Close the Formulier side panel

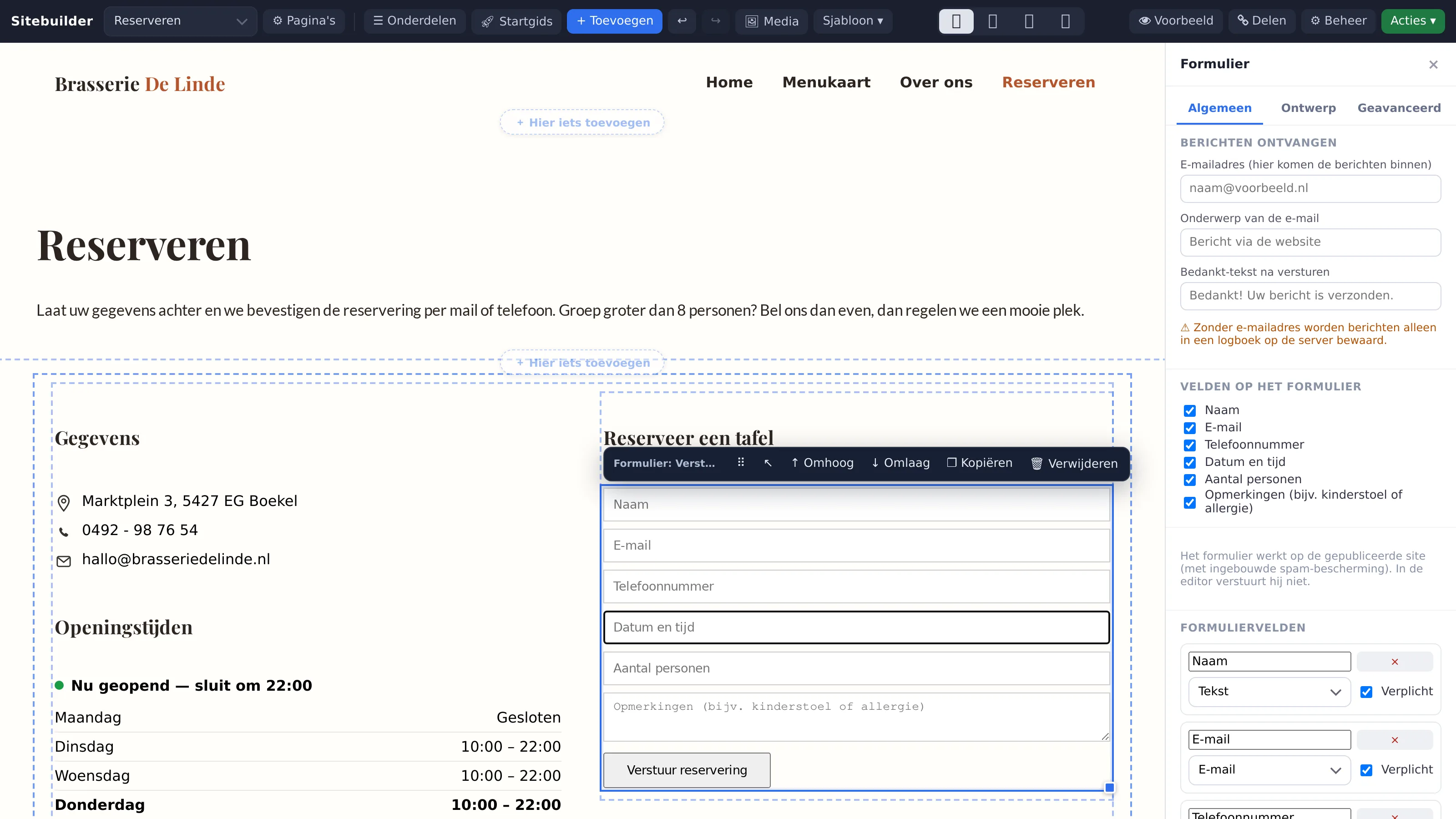tap(1433, 65)
